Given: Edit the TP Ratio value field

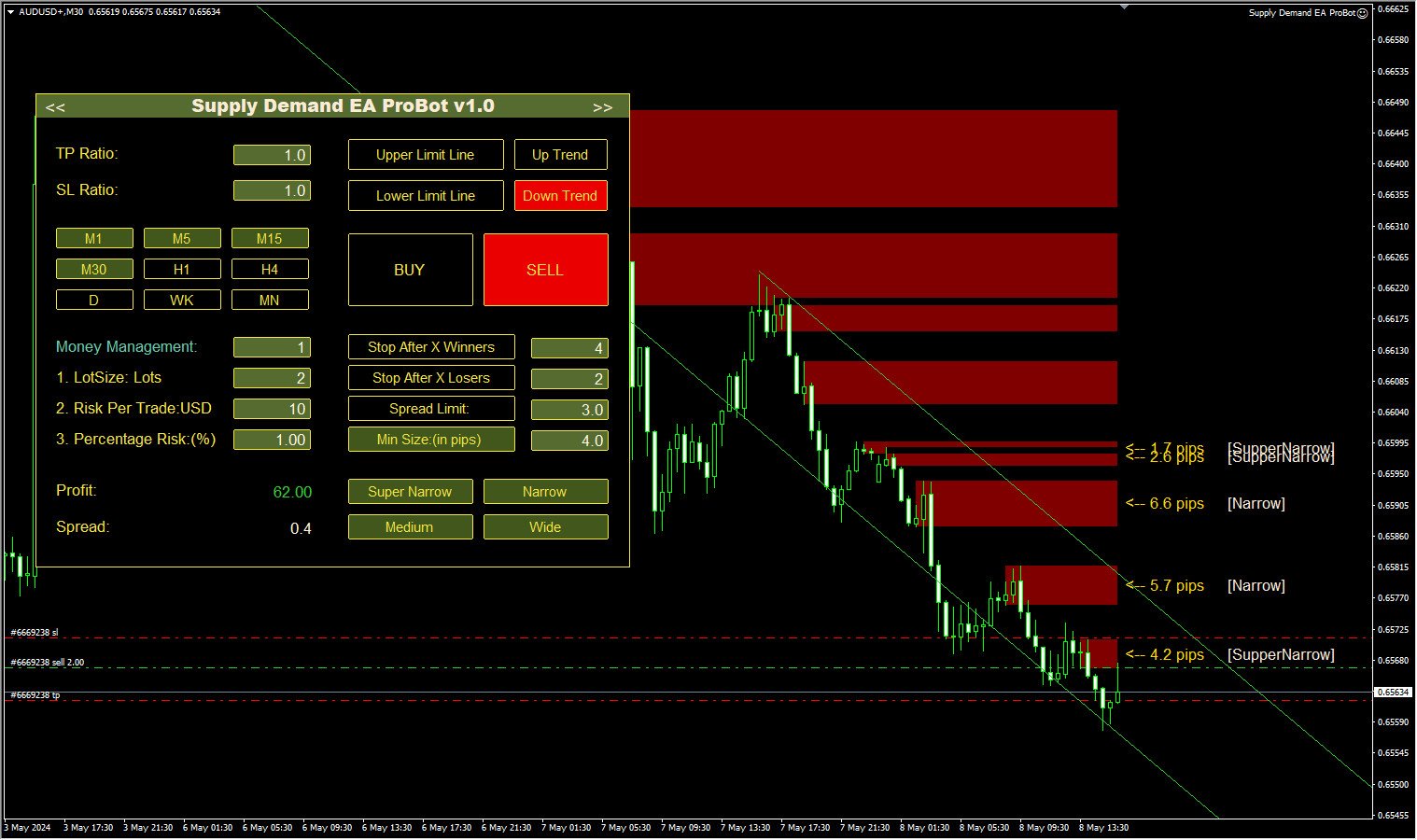Looking at the screenshot, I should (272, 155).
